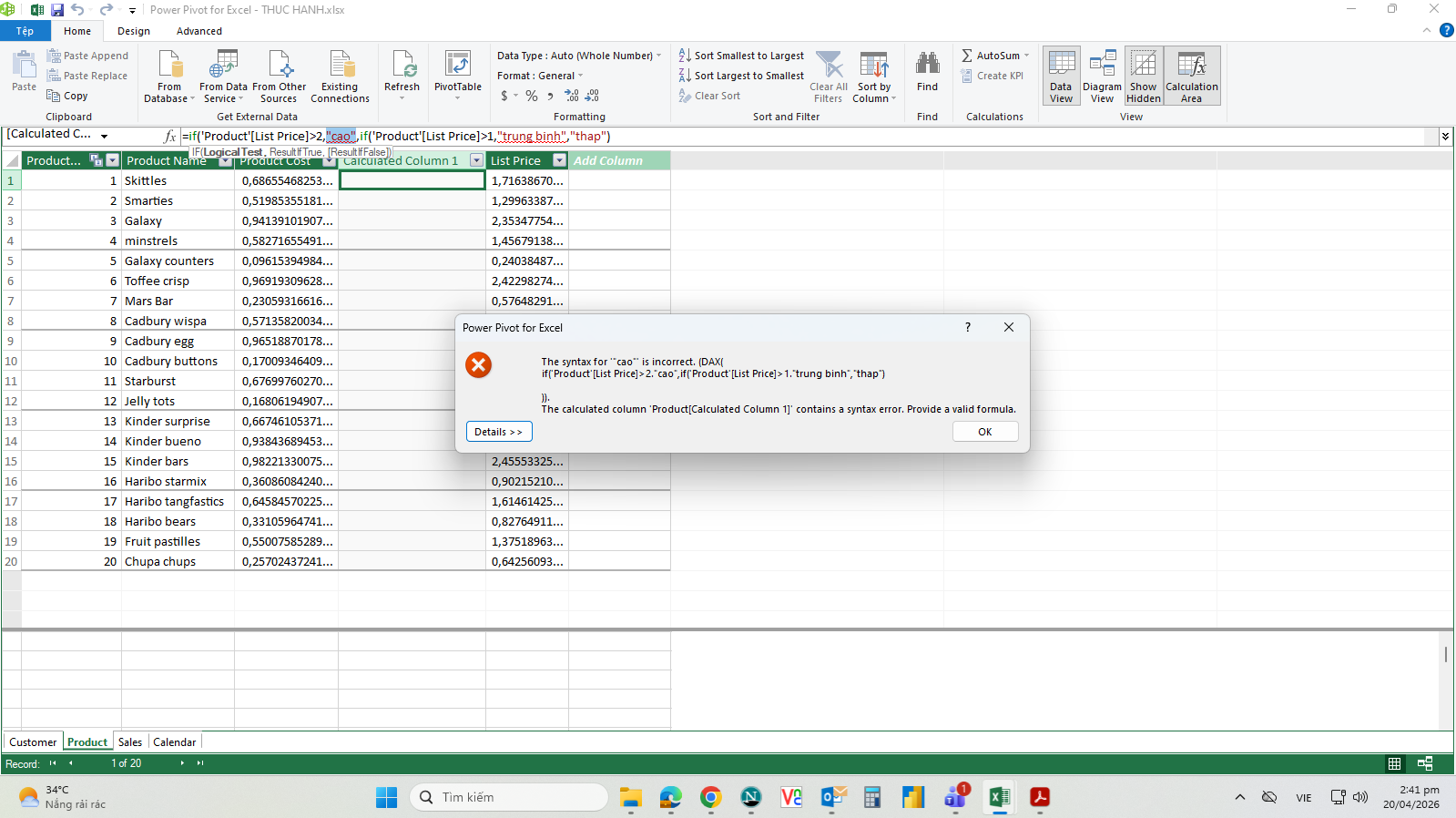This screenshot has width=1456, height=818.
Task: Switch to the Design ribbon tab
Action: click(x=134, y=31)
